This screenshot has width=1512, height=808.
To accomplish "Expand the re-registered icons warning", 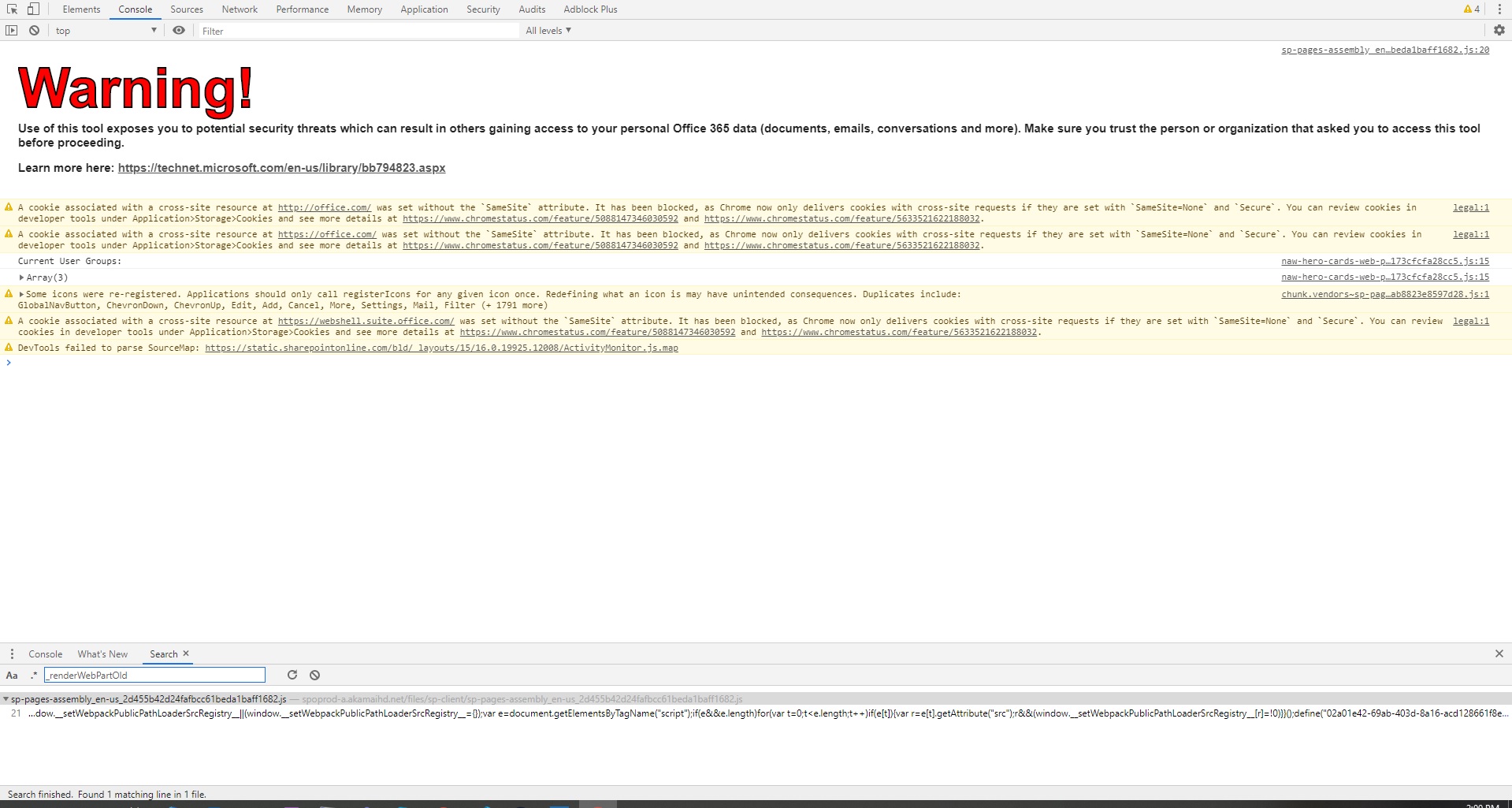I will click(21, 294).
